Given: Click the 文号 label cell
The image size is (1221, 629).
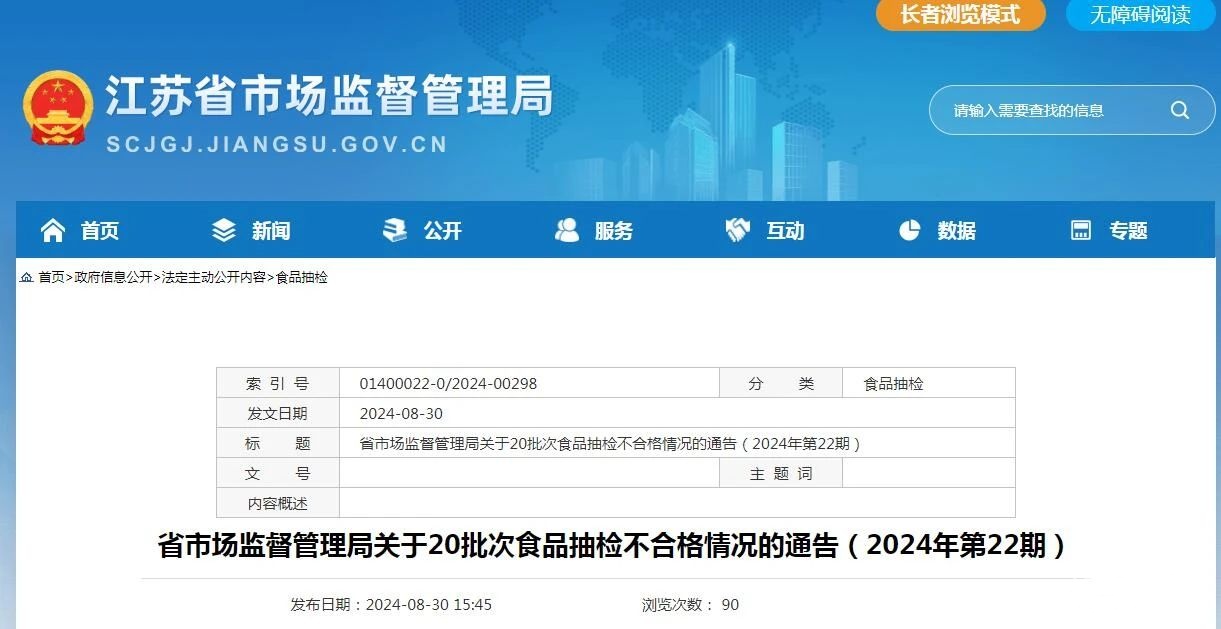Looking at the screenshot, I should (278, 473).
